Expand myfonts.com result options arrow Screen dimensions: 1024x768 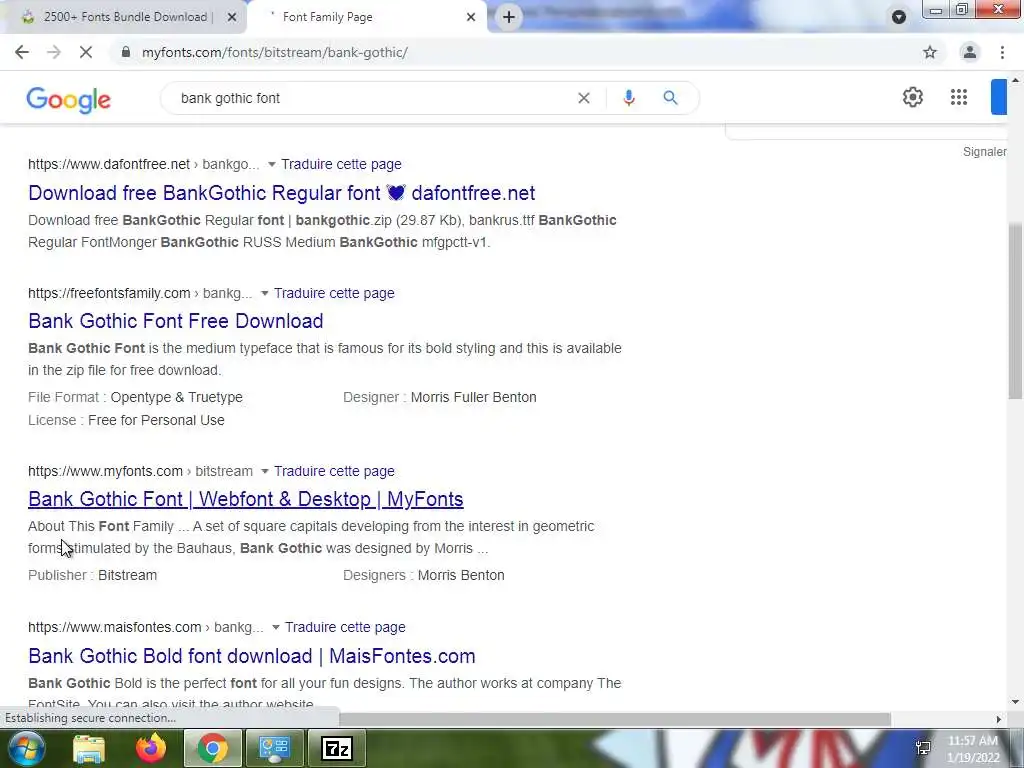tap(264, 472)
